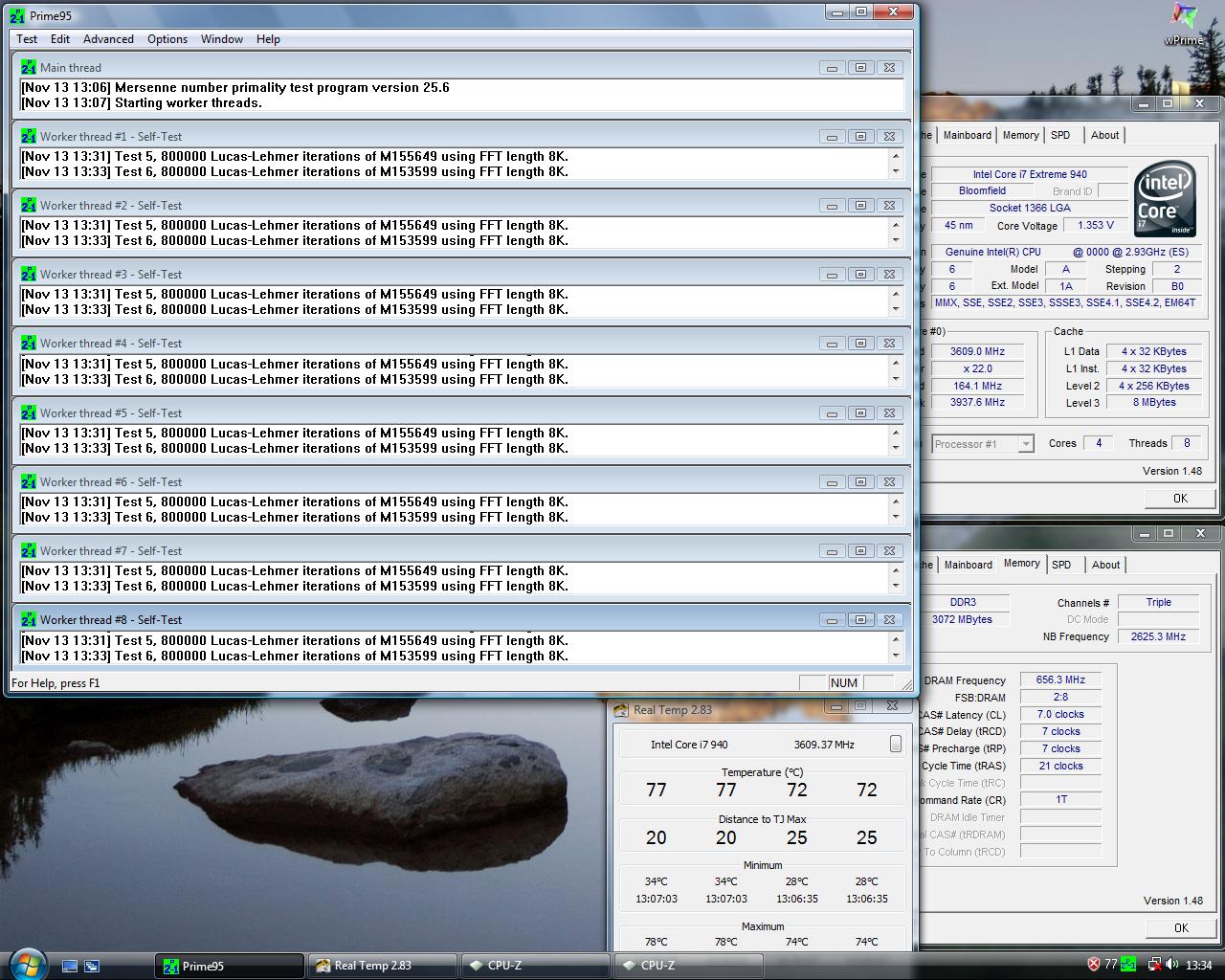Click the Main thread window icon
Screen dimensions: 1225x980
tap(29, 68)
